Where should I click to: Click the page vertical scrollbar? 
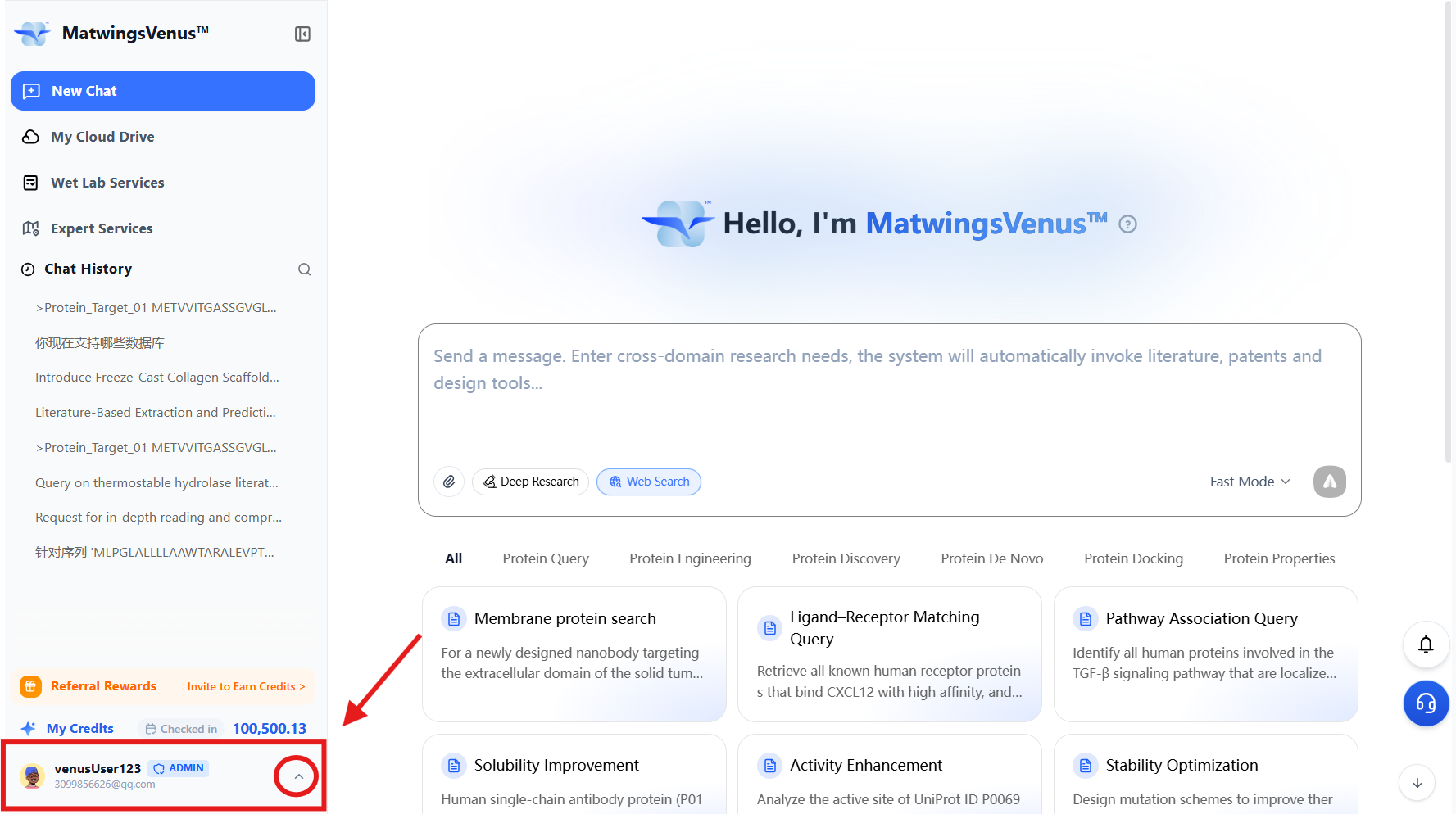(x=1448, y=233)
